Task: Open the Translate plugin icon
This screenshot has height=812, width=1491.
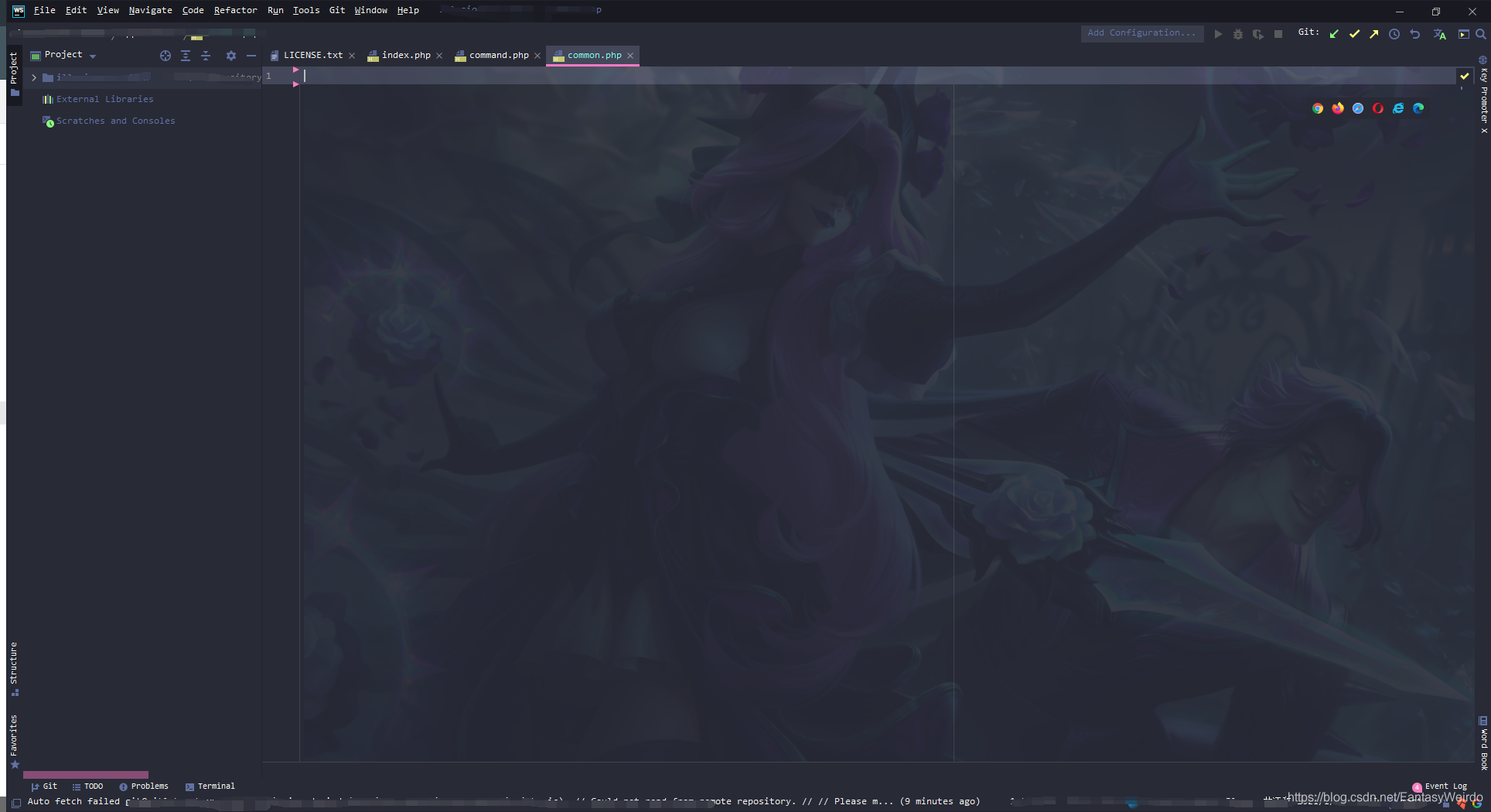Action: click(x=1440, y=34)
